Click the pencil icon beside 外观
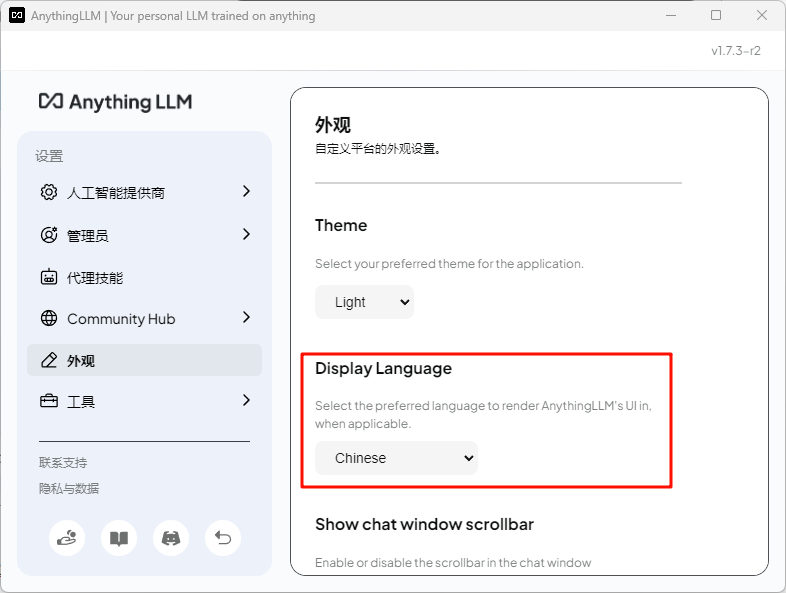 (49, 360)
